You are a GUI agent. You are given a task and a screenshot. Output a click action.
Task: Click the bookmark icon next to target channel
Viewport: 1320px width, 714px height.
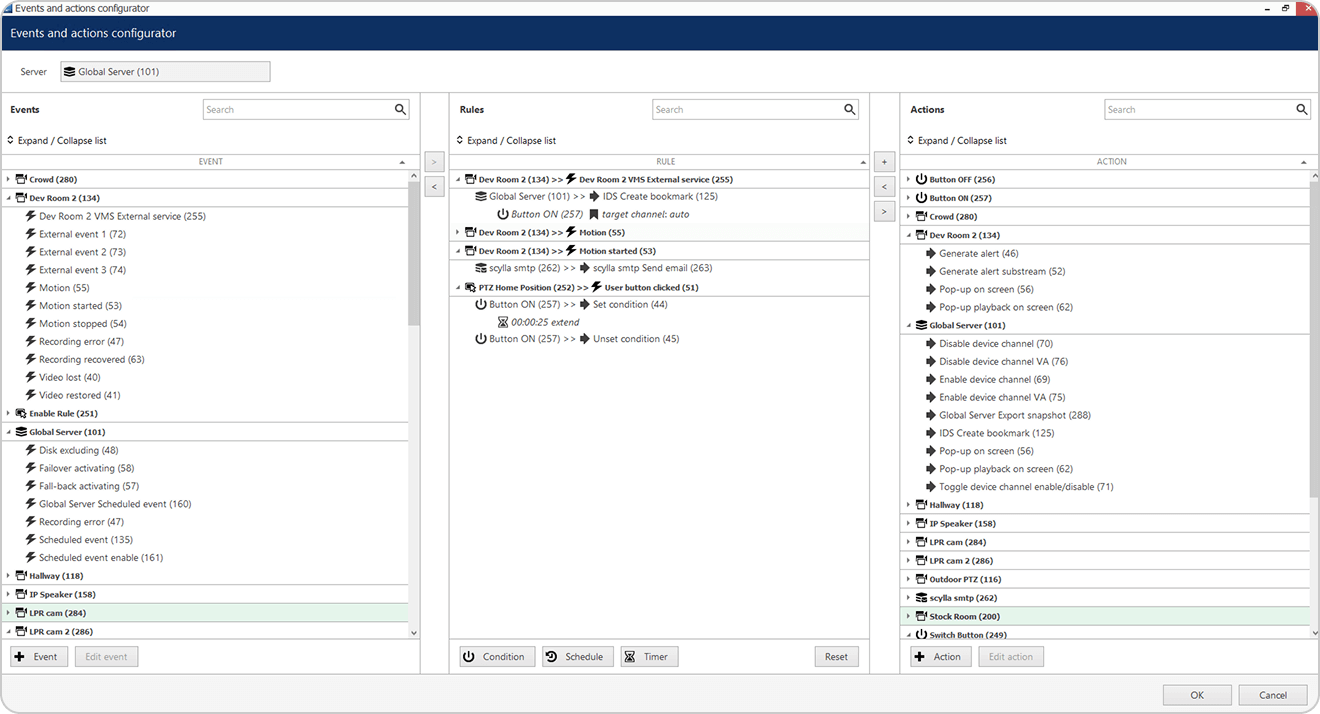click(594, 214)
